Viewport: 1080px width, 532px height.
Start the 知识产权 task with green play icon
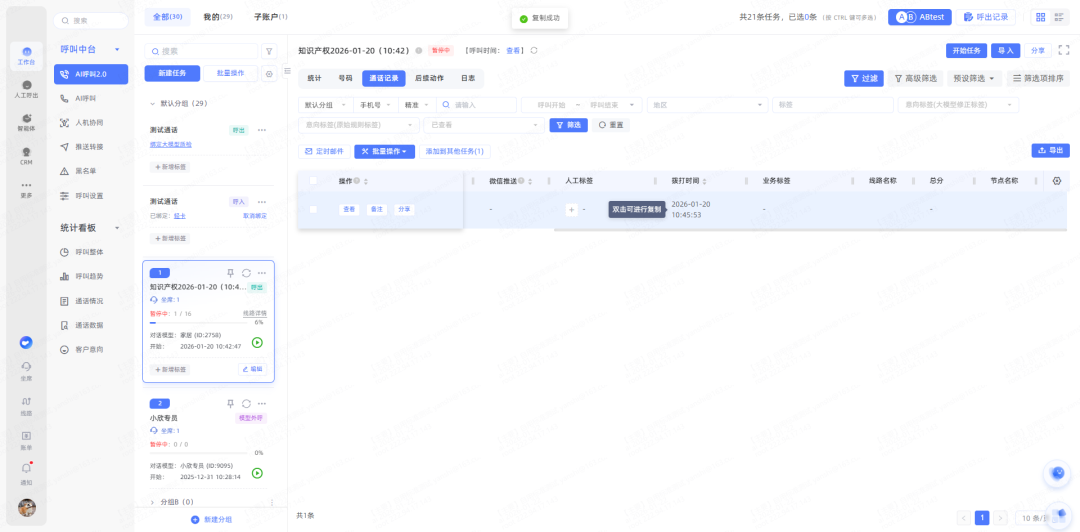[257, 342]
